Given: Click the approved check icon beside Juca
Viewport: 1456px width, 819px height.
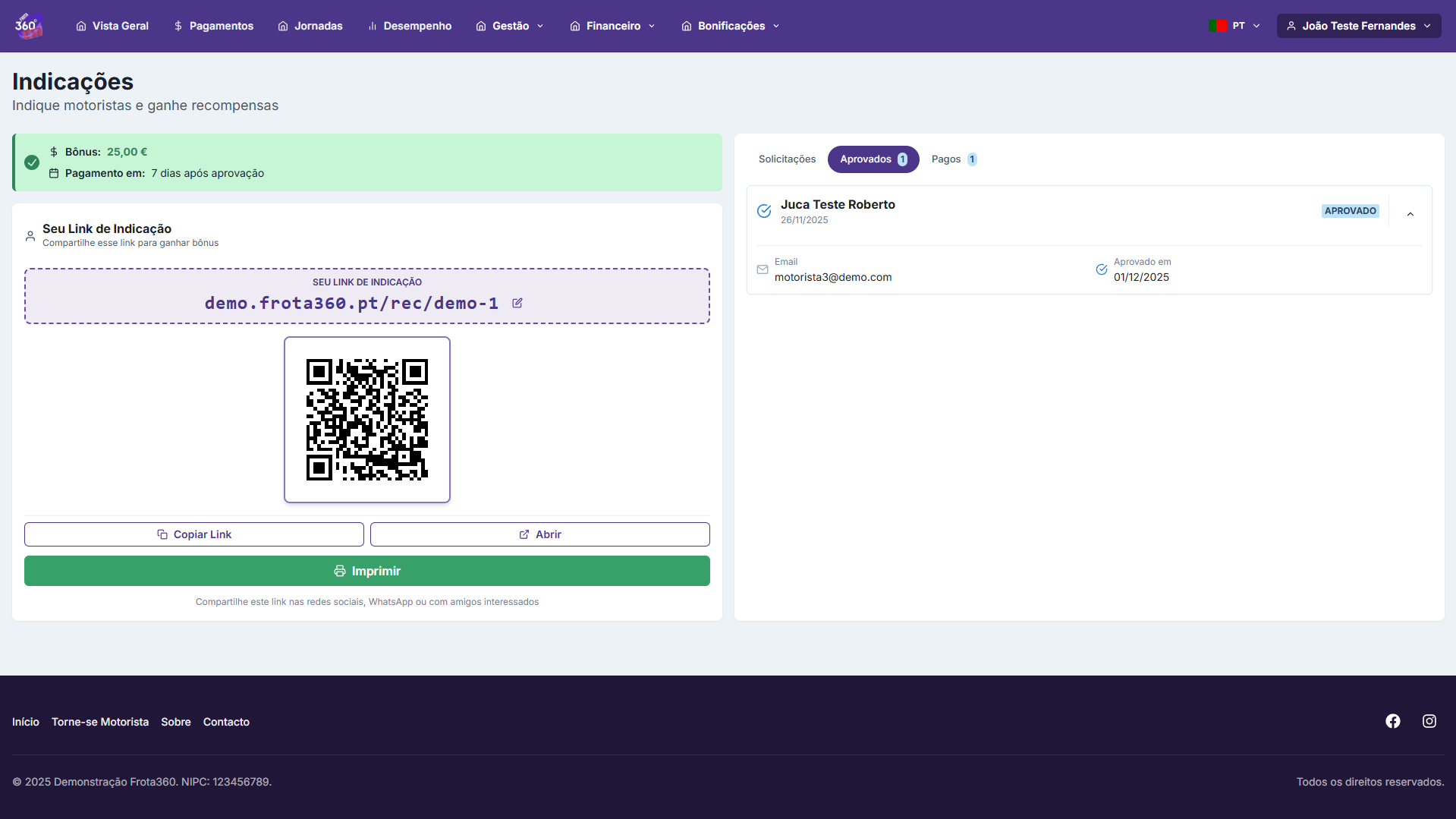Looking at the screenshot, I should 764,211.
